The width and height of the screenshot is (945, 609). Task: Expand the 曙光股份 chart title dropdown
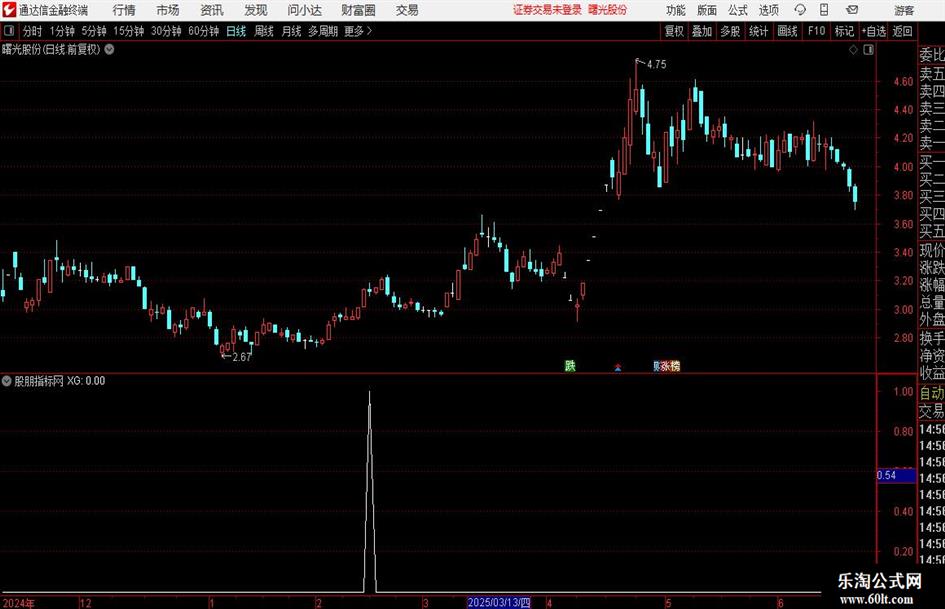[x=109, y=49]
